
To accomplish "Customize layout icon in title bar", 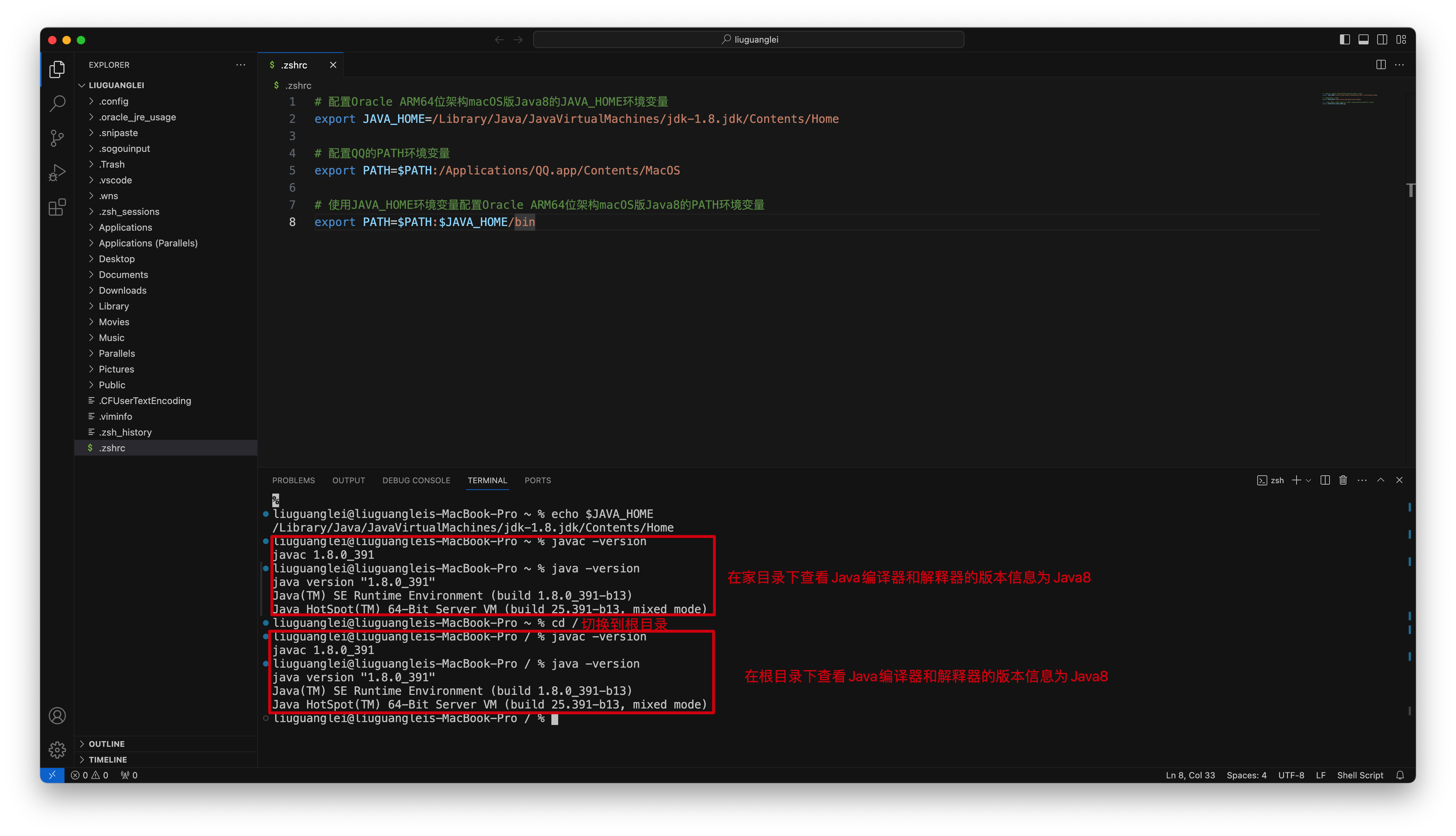I will click(1402, 40).
